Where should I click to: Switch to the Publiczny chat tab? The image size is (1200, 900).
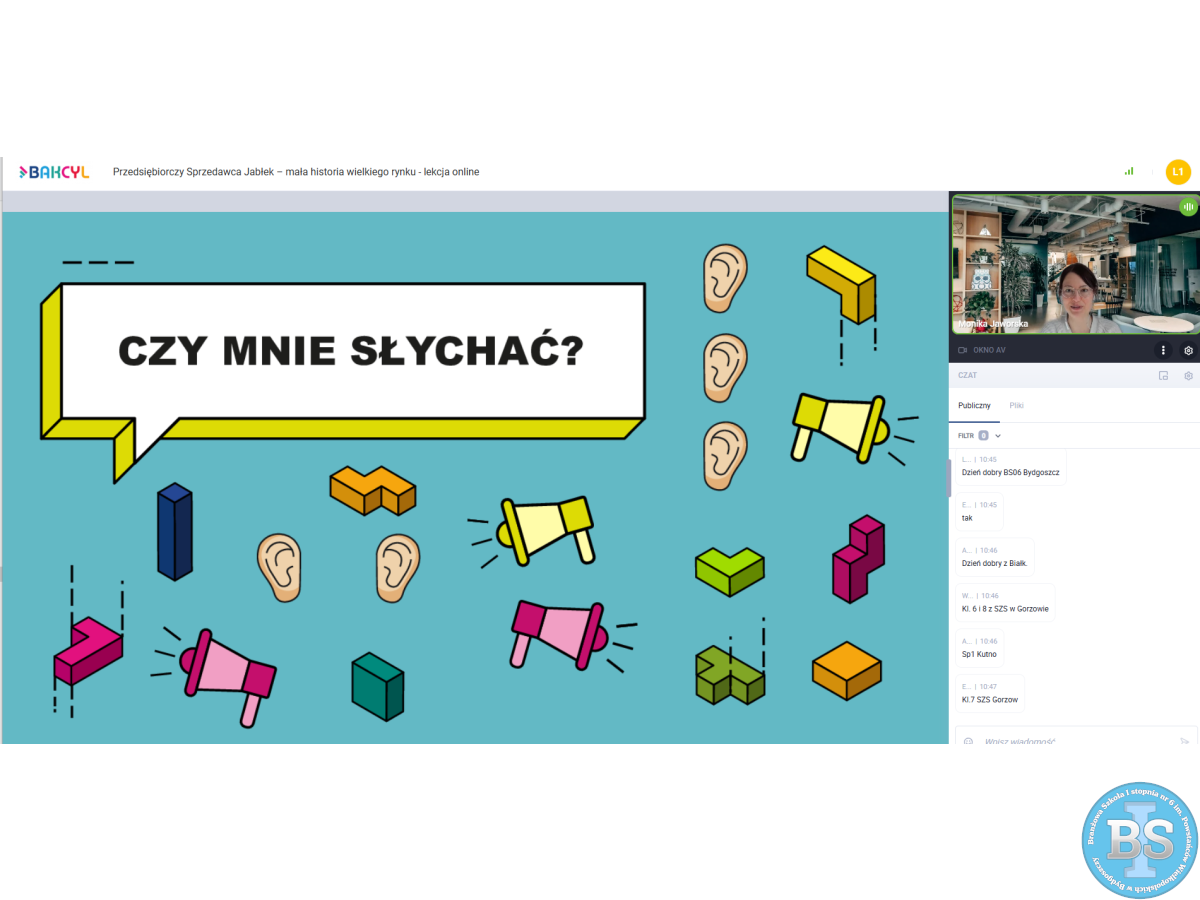974,405
